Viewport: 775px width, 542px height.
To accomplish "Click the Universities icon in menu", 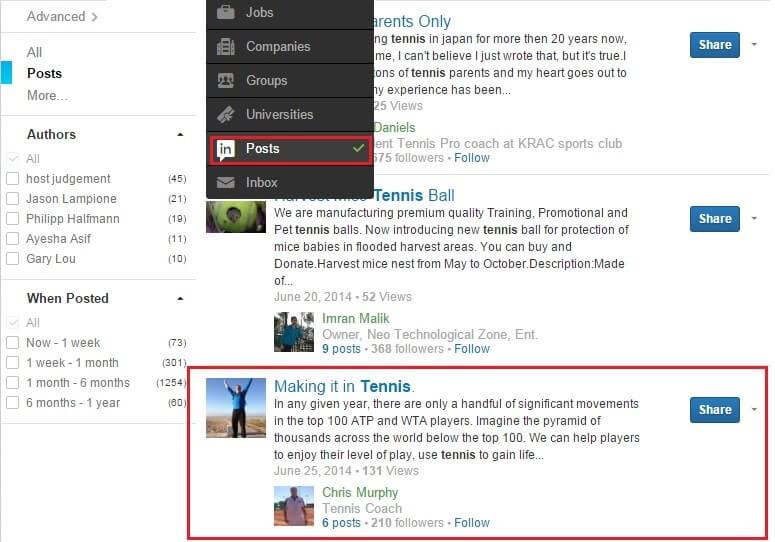I will click(x=226, y=115).
